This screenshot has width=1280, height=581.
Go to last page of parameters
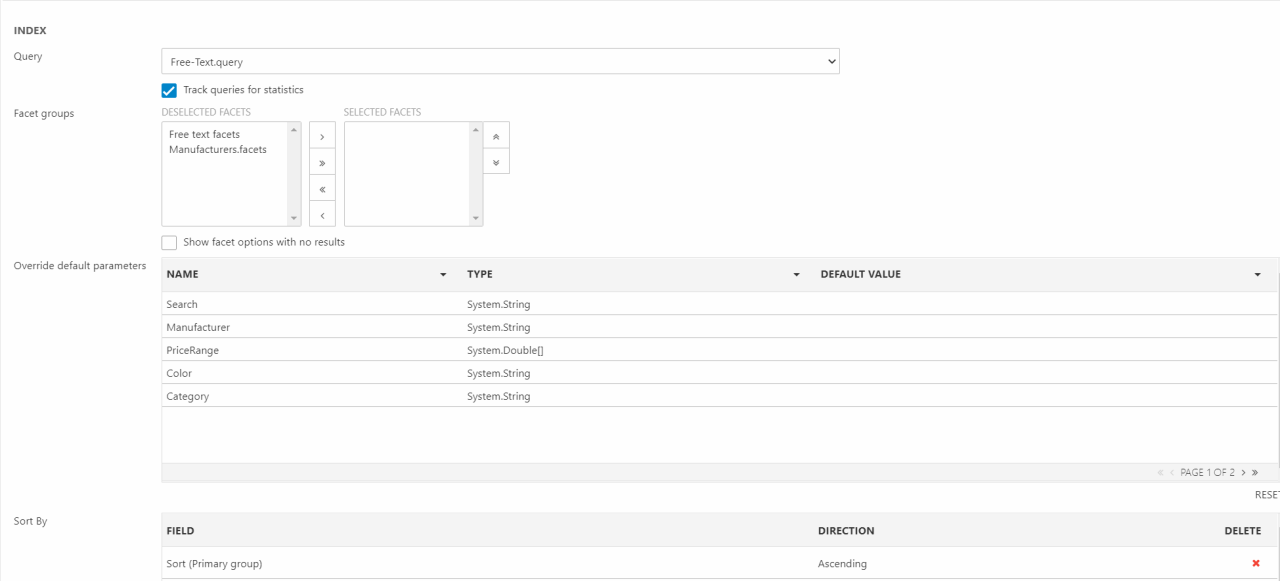pyautogui.click(x=1254, y=473)
